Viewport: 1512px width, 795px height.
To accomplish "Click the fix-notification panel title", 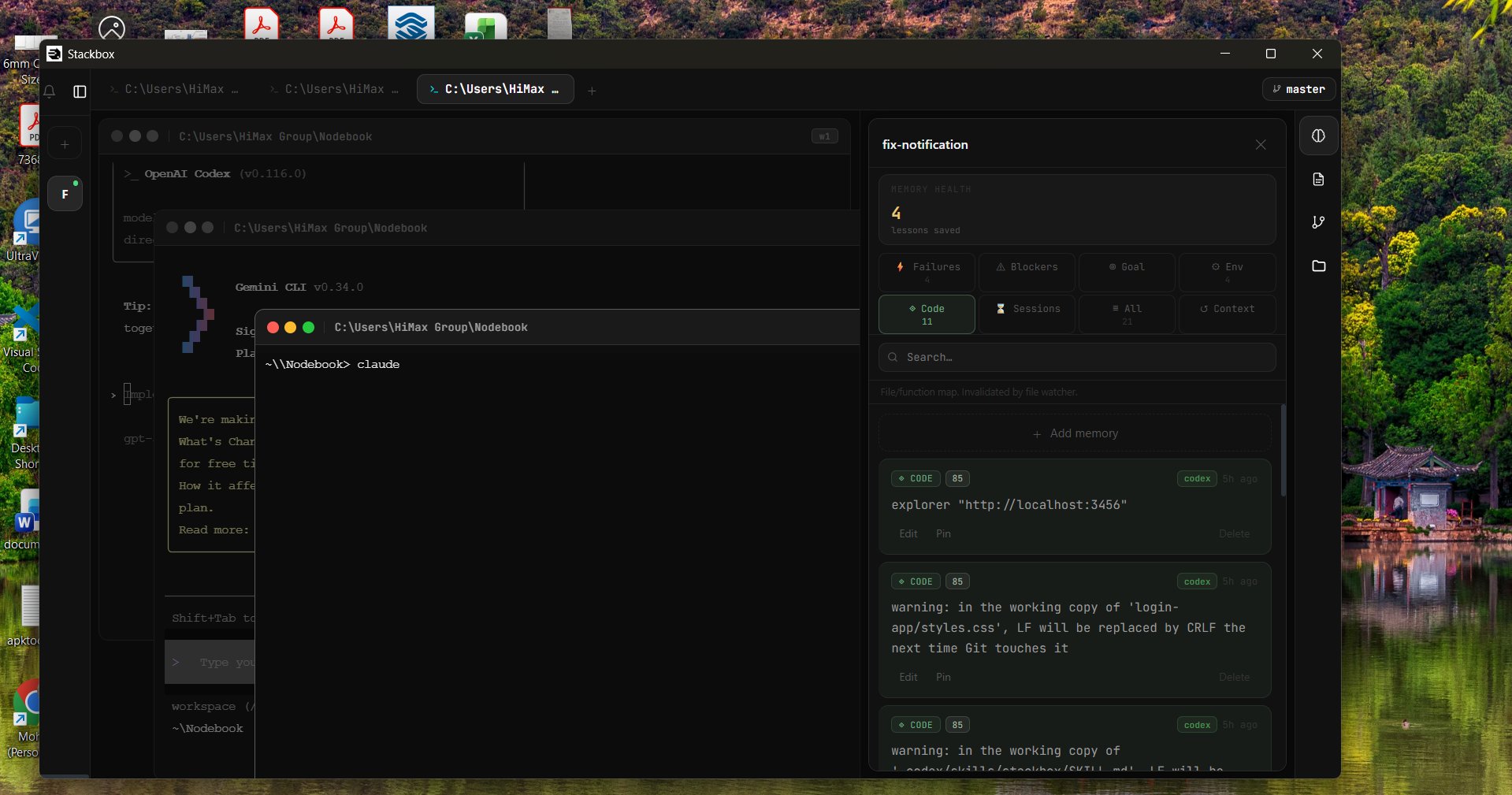I will [925, 145].
